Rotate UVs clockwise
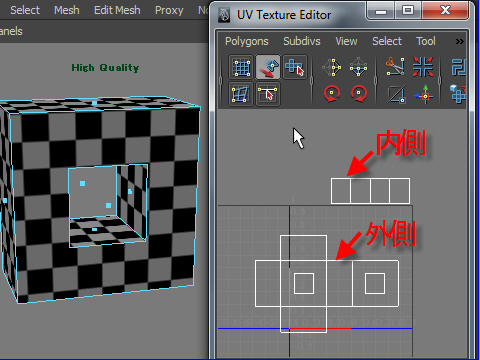The image size is (480, 360). pyautogui.click(x=359, y=94)
